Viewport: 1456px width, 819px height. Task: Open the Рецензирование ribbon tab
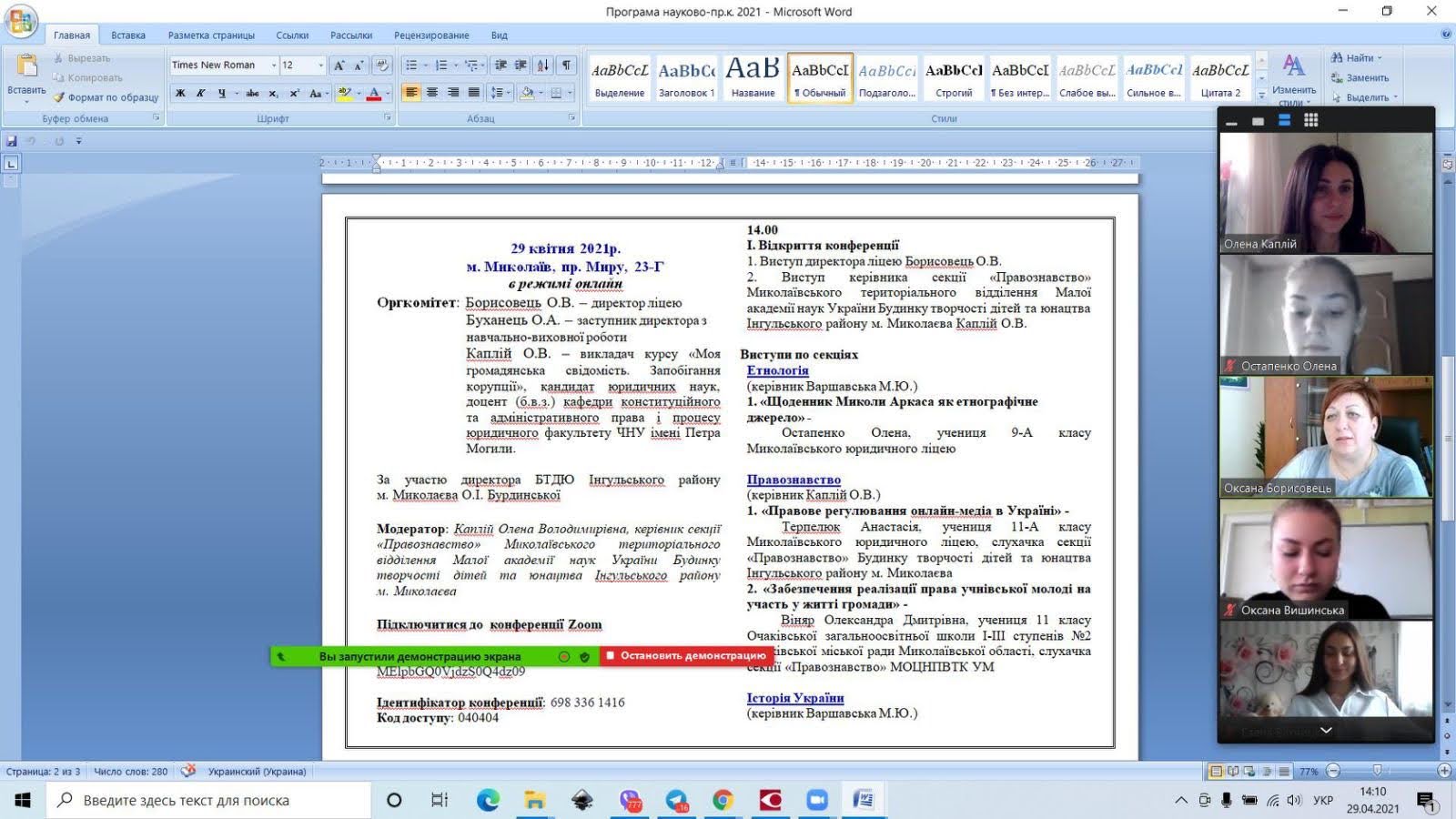pyautogui.click(x=431, y=35)
